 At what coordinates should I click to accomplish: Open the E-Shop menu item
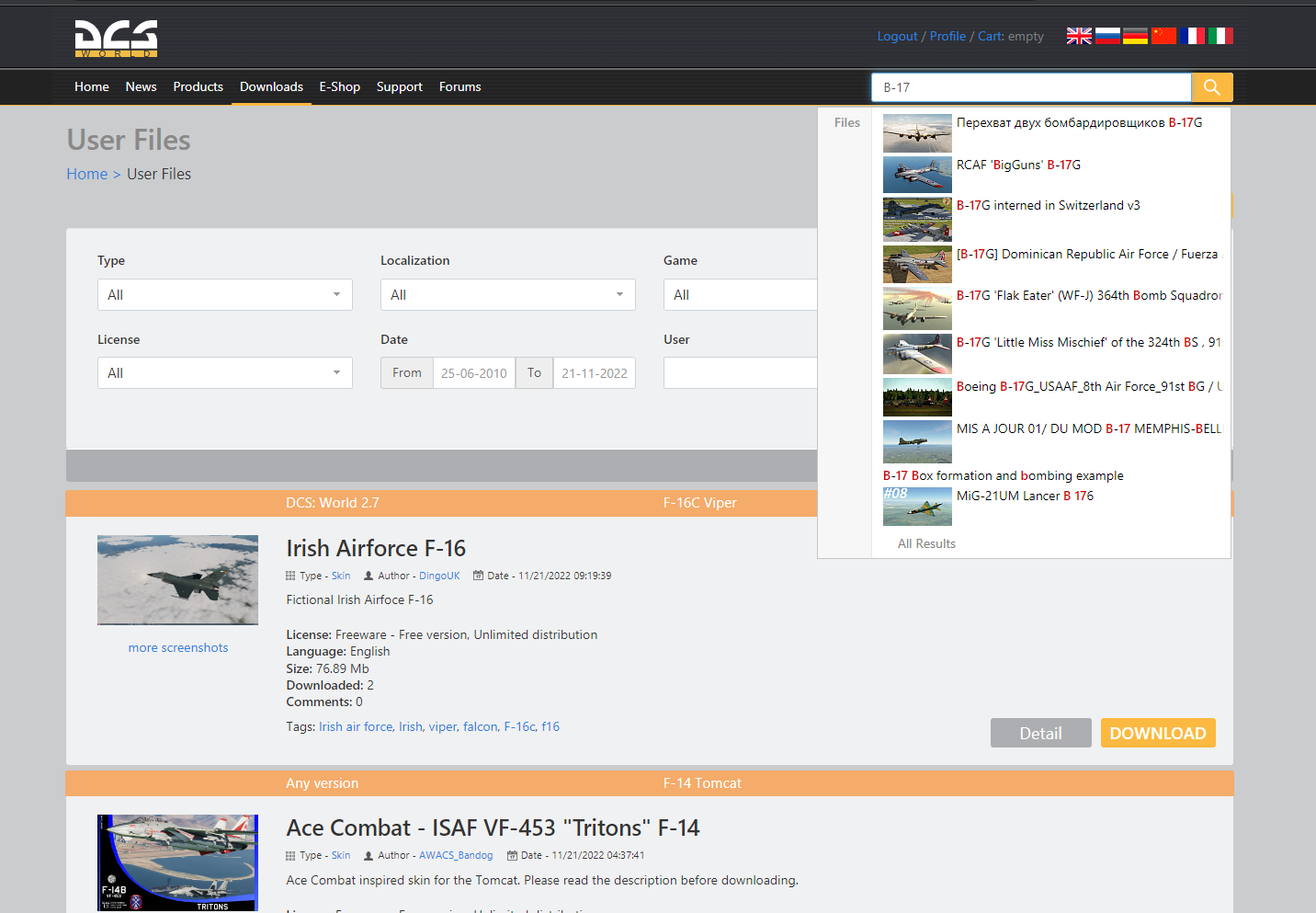click(340, 86)
